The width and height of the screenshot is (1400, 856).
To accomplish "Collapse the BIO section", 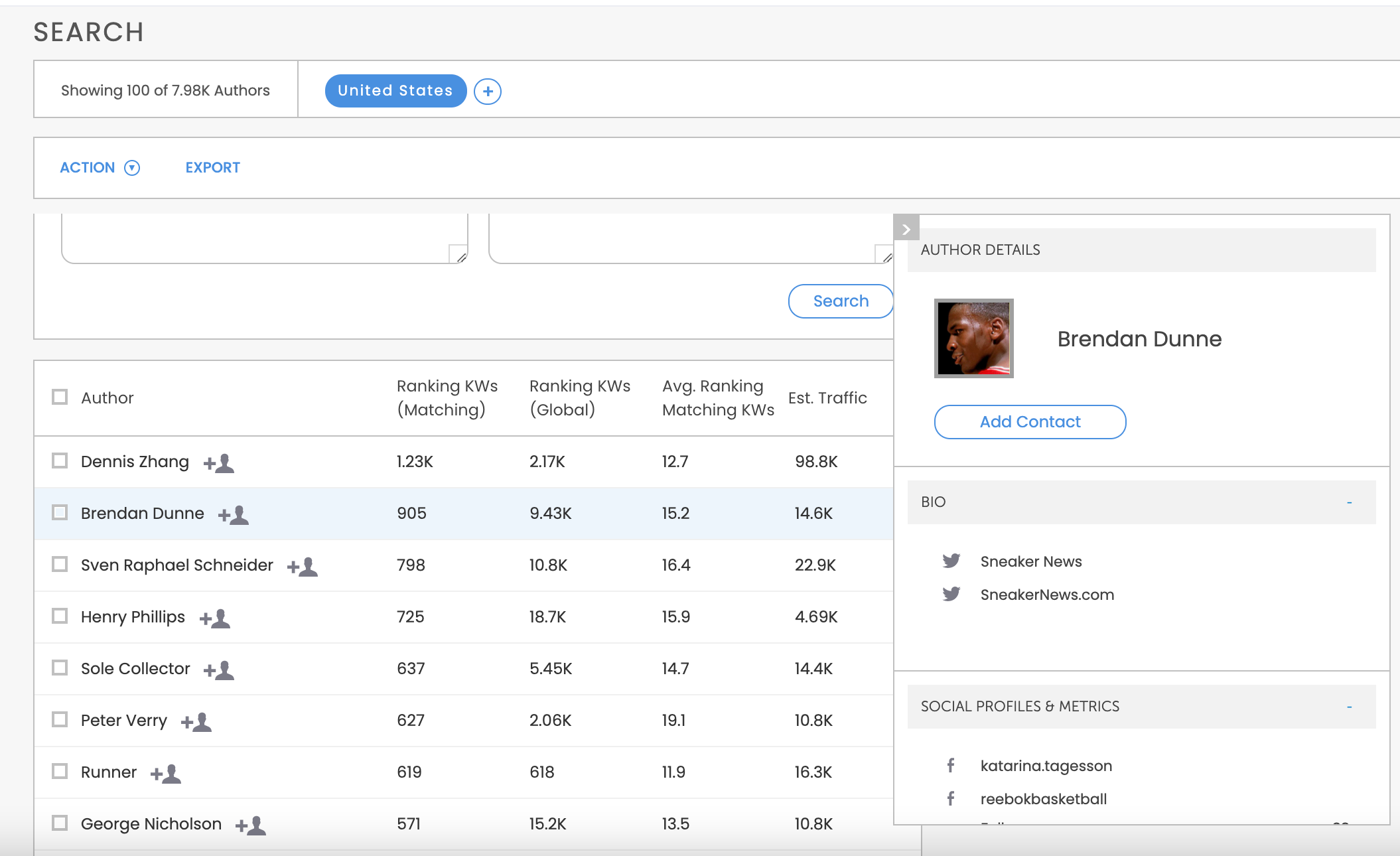I will pyautogui.click(x=1349, y=502).
